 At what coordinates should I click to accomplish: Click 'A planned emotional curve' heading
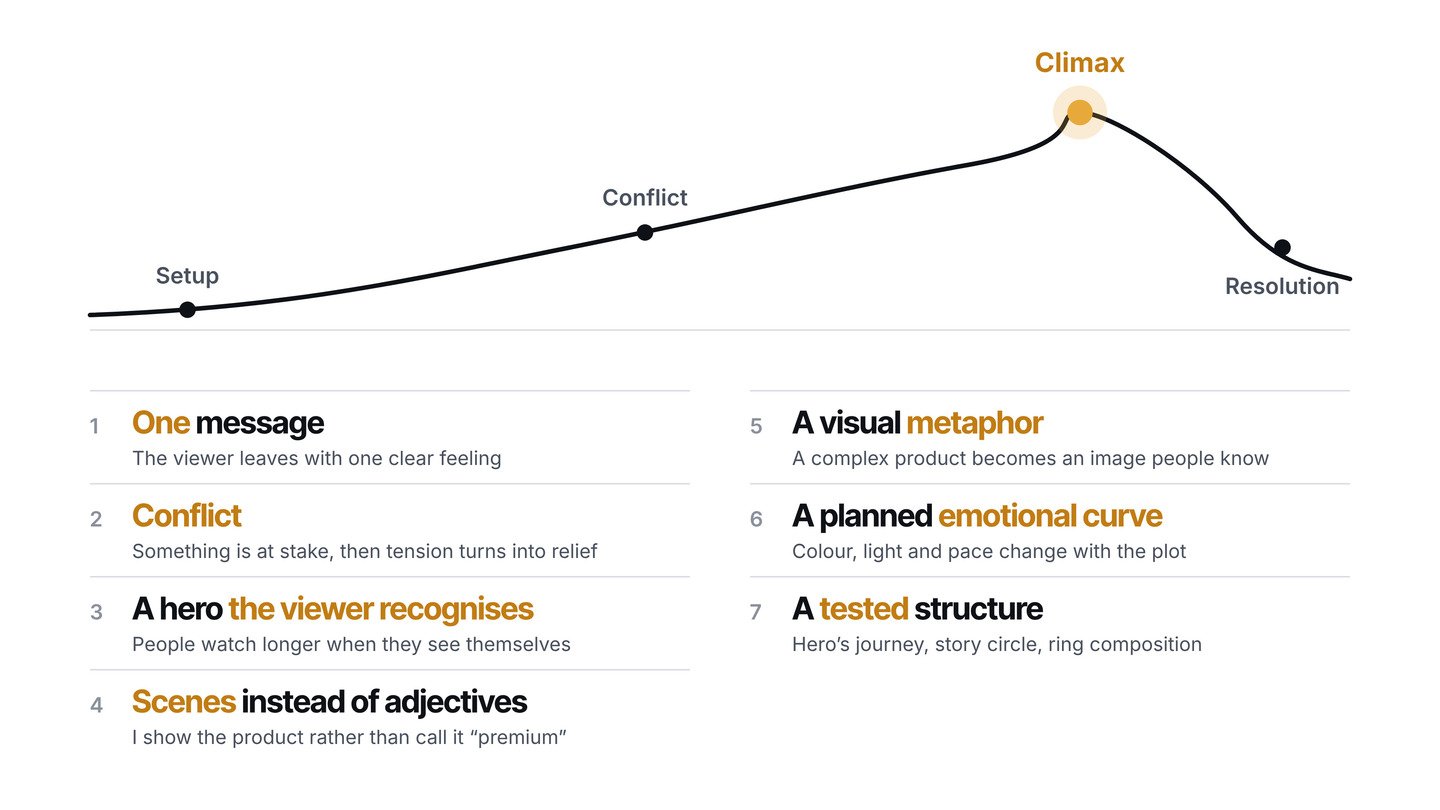click(977, 516)
